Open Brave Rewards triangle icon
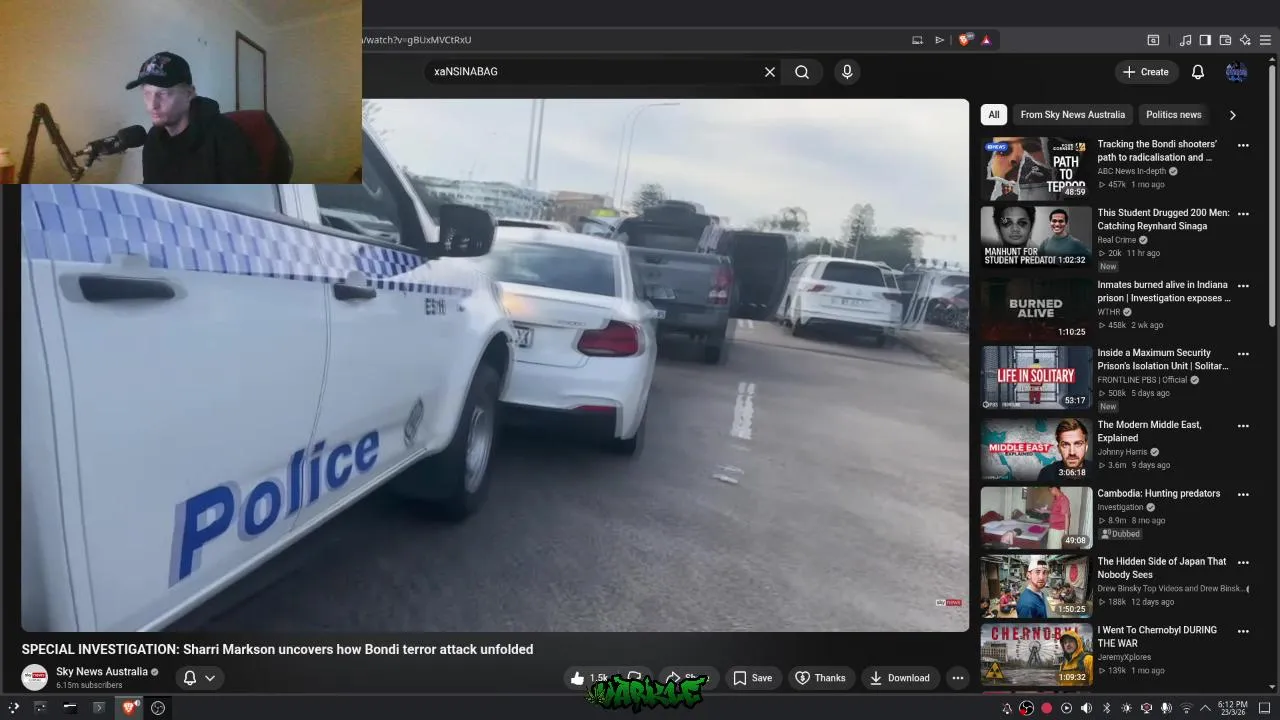1280x720 pixels. click(986, 40)
